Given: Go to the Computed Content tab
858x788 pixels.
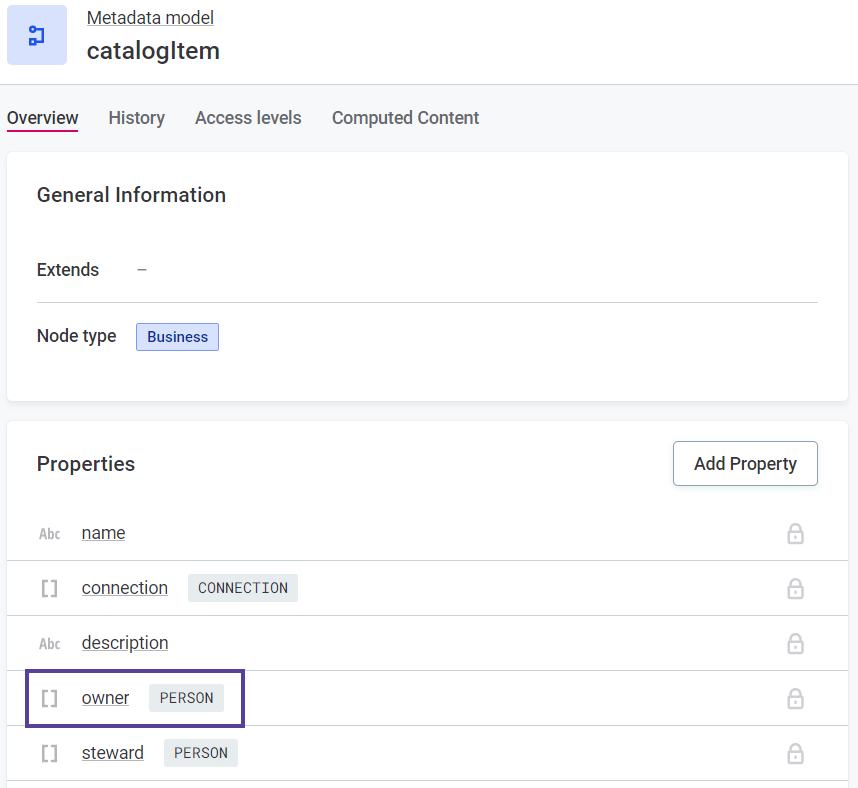Looking at the screenshot, I should [405, 118].
